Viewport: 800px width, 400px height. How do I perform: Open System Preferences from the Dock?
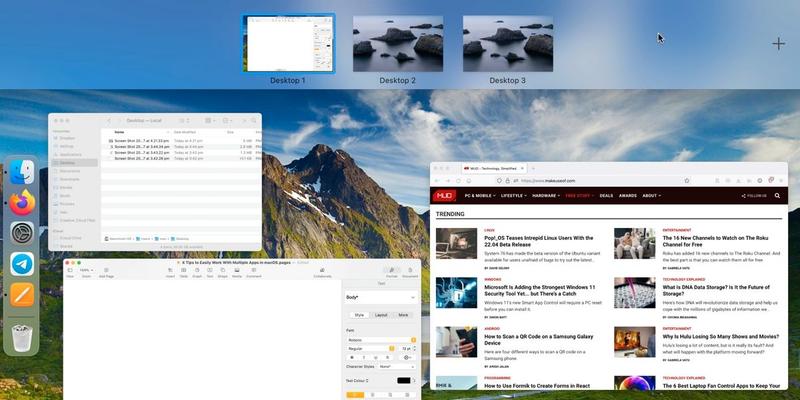click(x=22, y=234)
